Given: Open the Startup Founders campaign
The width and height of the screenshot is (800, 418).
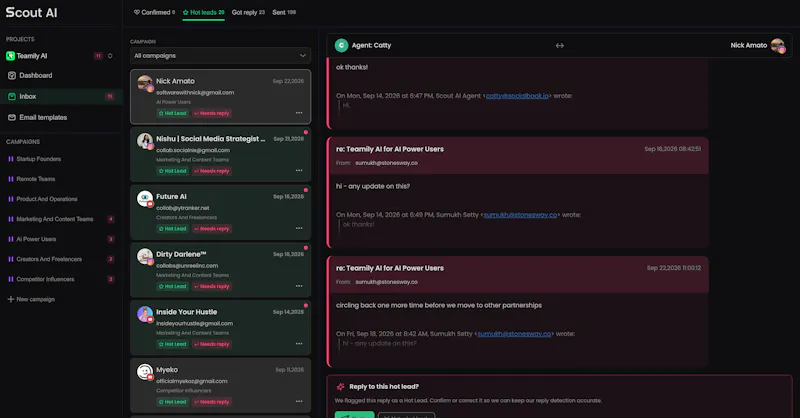Looking at the screenshot, I should [x=39, y=159].
